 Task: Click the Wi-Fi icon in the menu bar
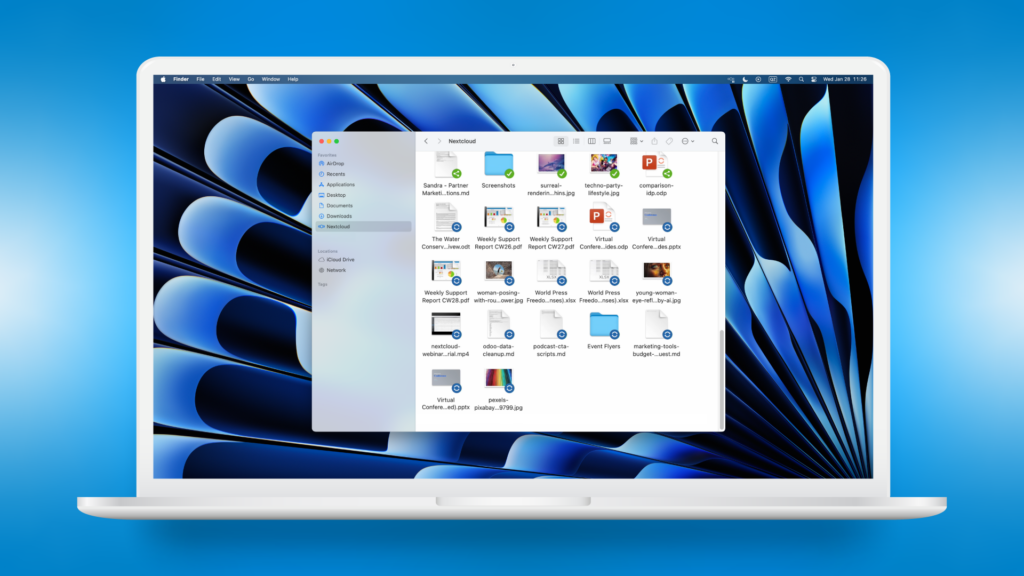[788, 79]
